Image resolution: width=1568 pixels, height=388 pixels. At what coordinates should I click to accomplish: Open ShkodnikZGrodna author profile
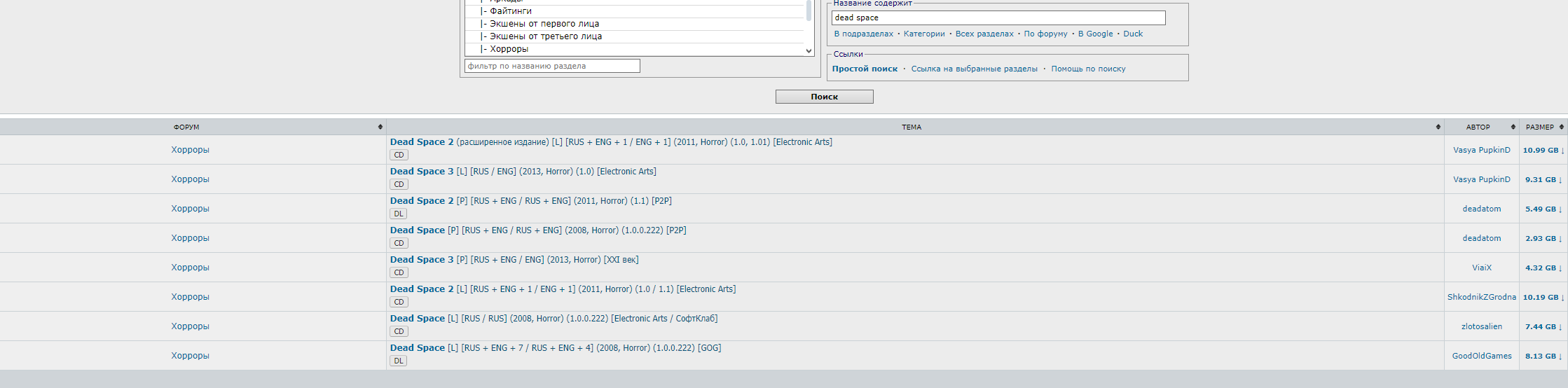pos(1481,297)
